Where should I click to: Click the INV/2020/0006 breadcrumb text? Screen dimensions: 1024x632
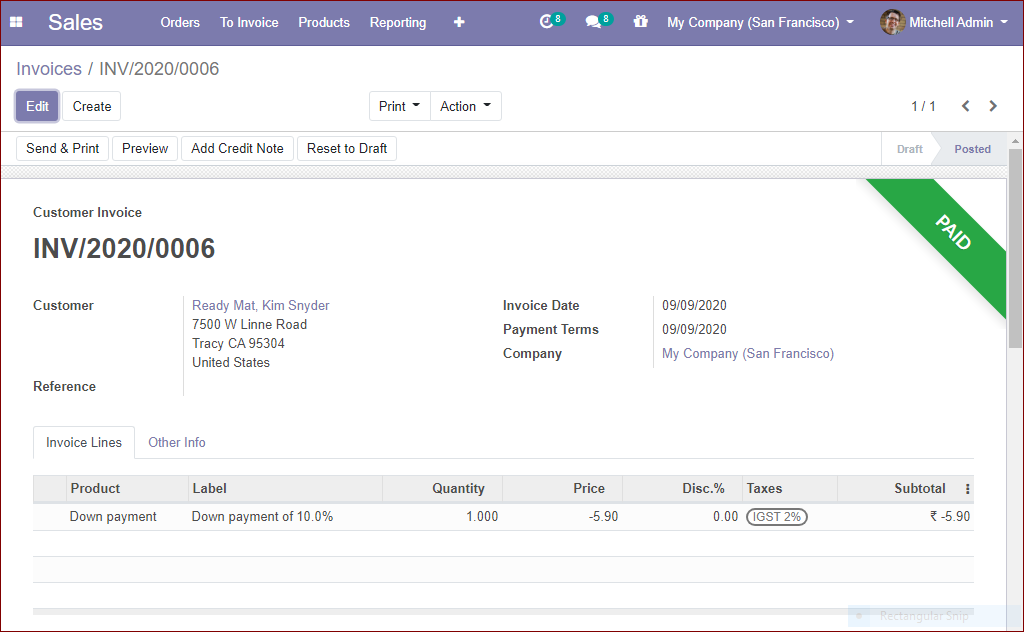(159, 69)
